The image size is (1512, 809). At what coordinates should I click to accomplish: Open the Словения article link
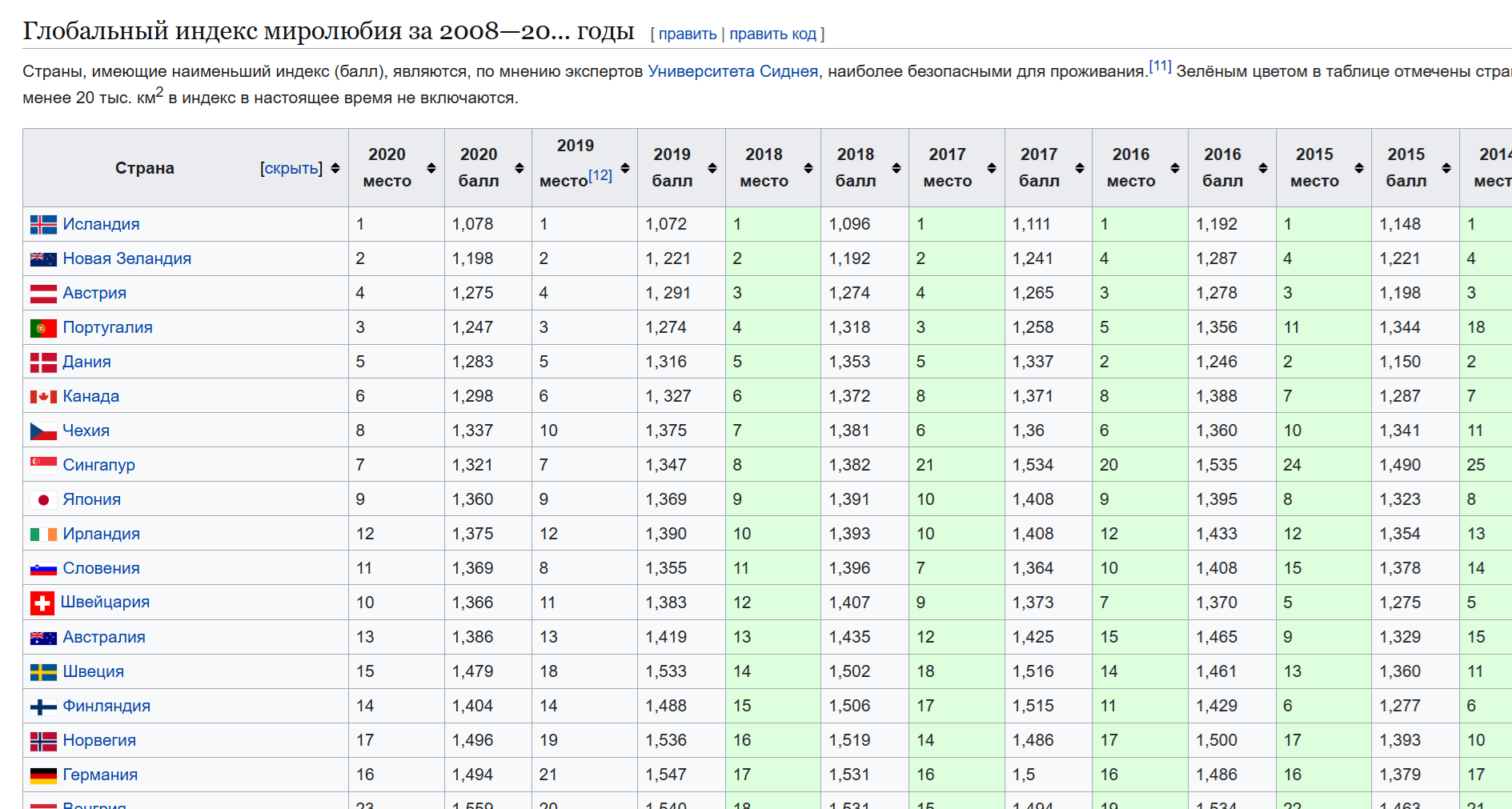coord(101,568)
